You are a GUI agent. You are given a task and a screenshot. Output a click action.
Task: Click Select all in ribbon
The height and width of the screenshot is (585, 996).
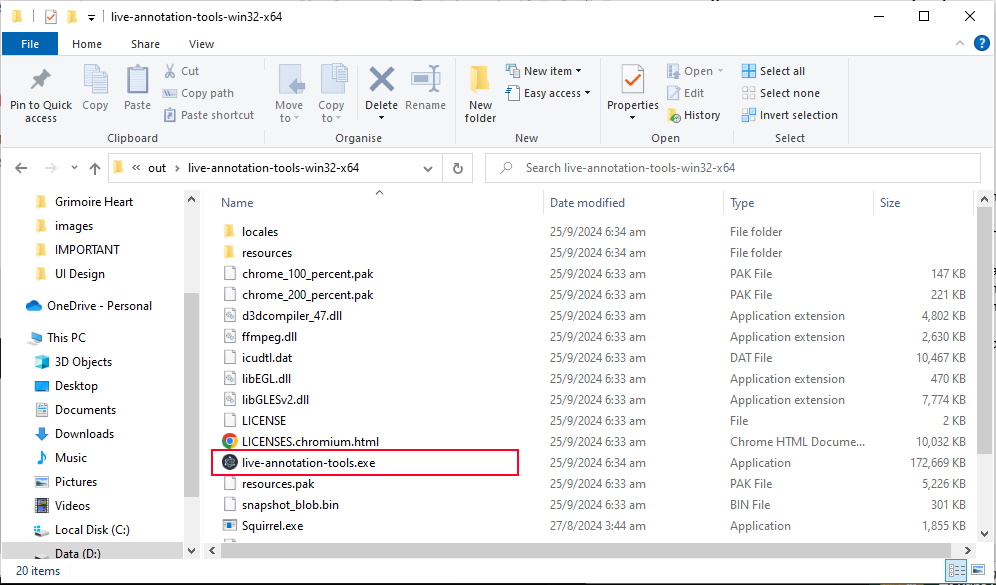point(774,71)
